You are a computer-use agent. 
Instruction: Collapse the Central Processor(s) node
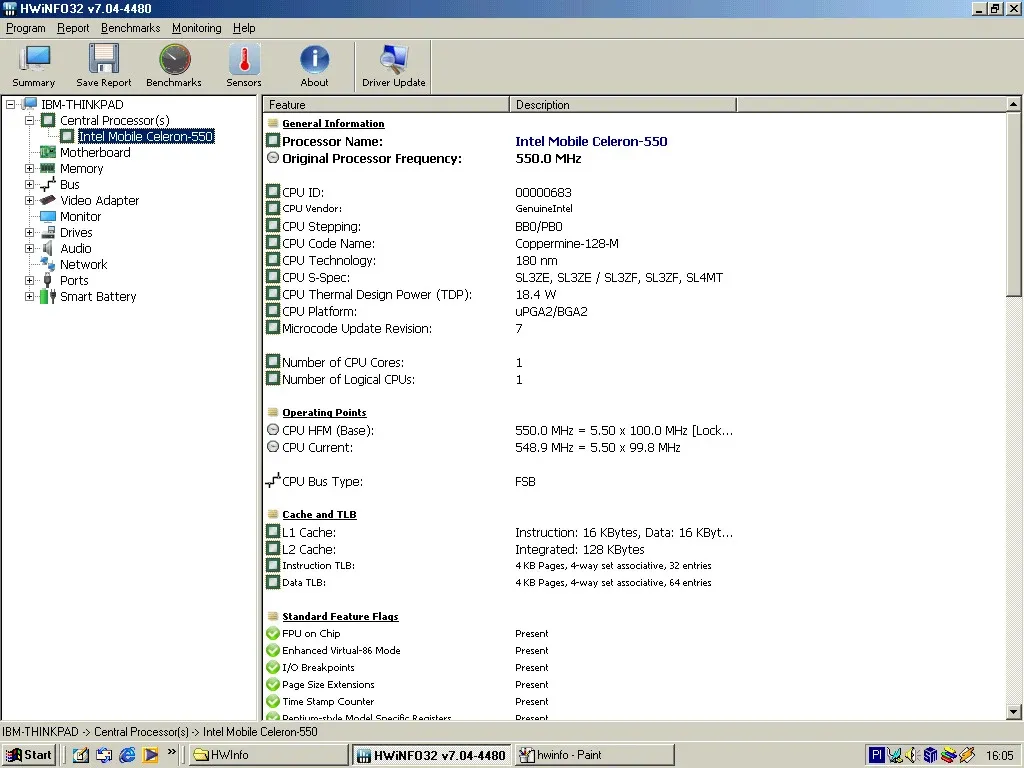pyautogui.click(x=29, y=120)
